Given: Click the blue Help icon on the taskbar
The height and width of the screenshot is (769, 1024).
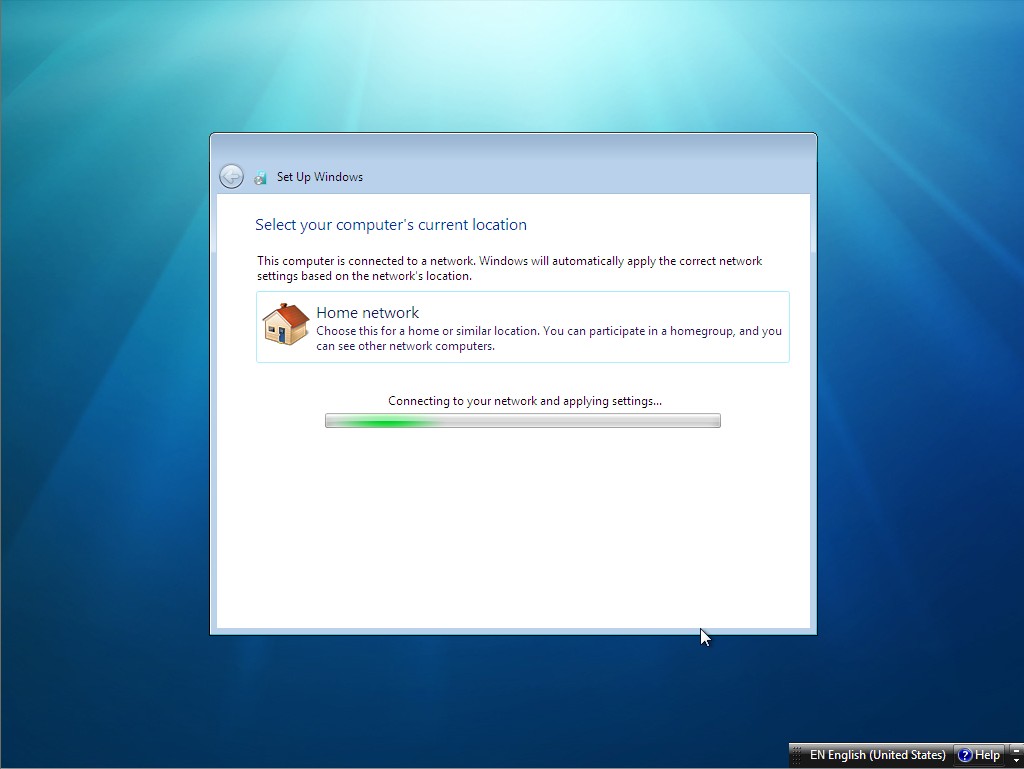Looking at the screenshot, I should click(963, 755).
